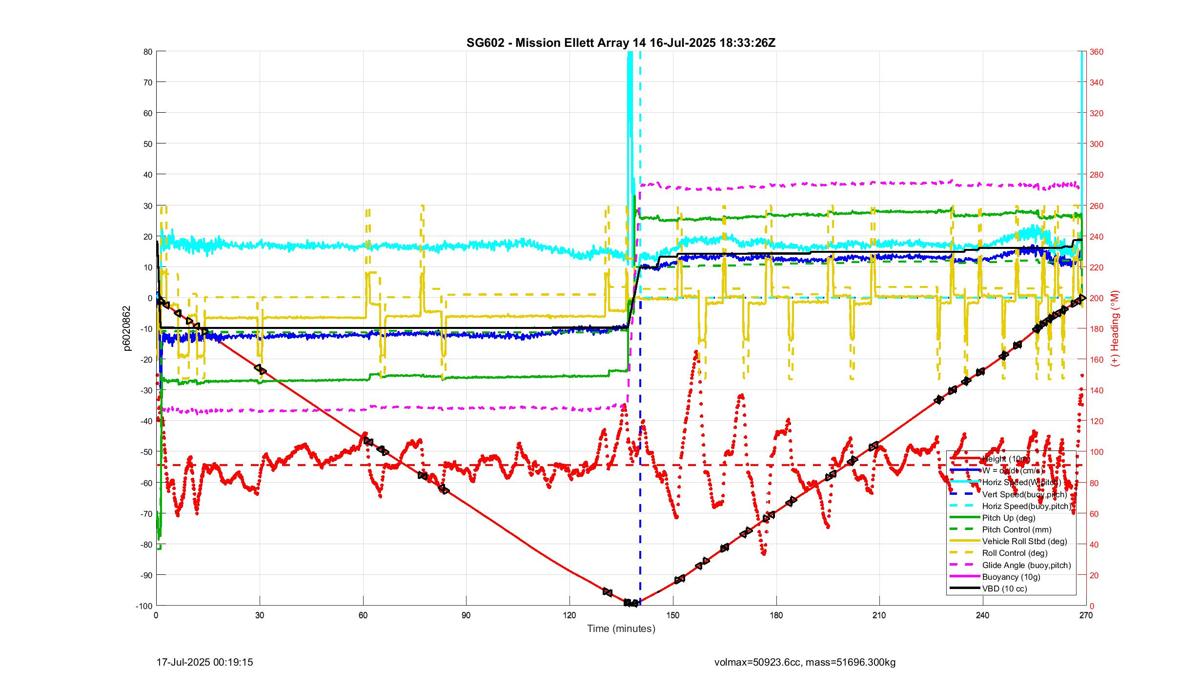Image resolution: width=1200 pixels, height=681 pixels.
Task: Click the solid magenta Buoyancy legend line sample
Action: (x=965, y=577)
